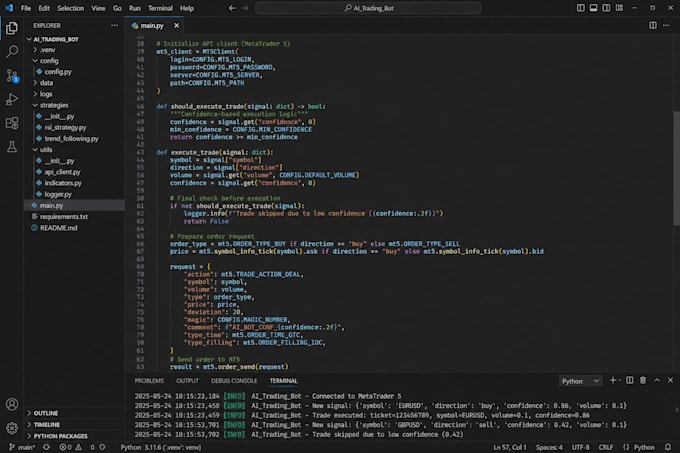Click the Explorer more actions ellipsis

(x=114, y=26)
